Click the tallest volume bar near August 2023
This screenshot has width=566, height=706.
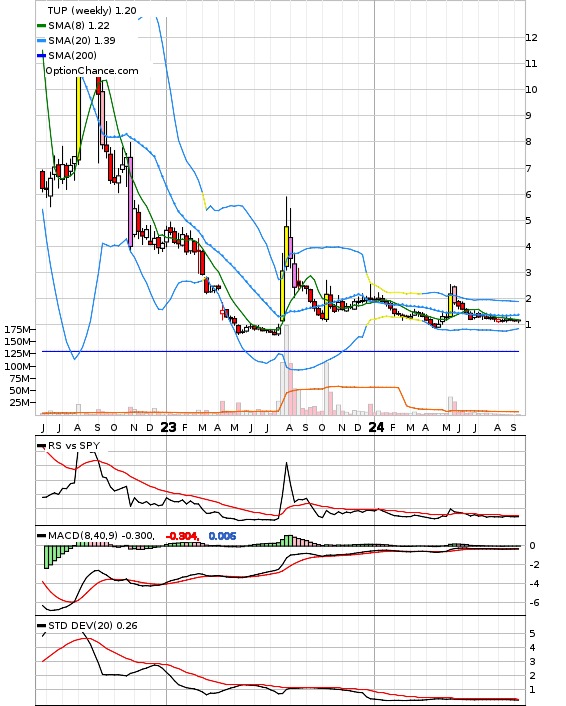[286, 368]
